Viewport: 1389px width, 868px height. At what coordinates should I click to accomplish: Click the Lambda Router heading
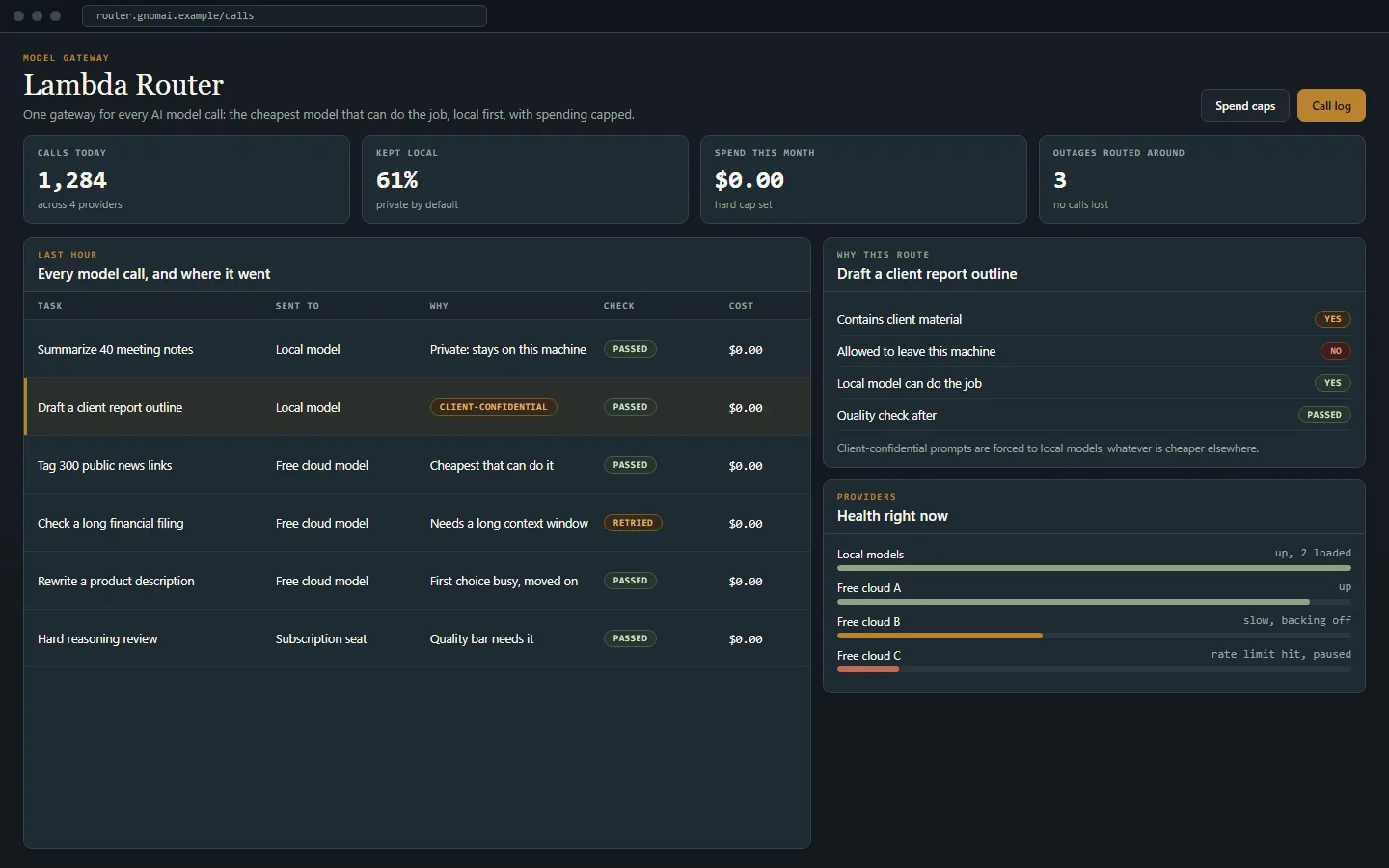[123, 85]
